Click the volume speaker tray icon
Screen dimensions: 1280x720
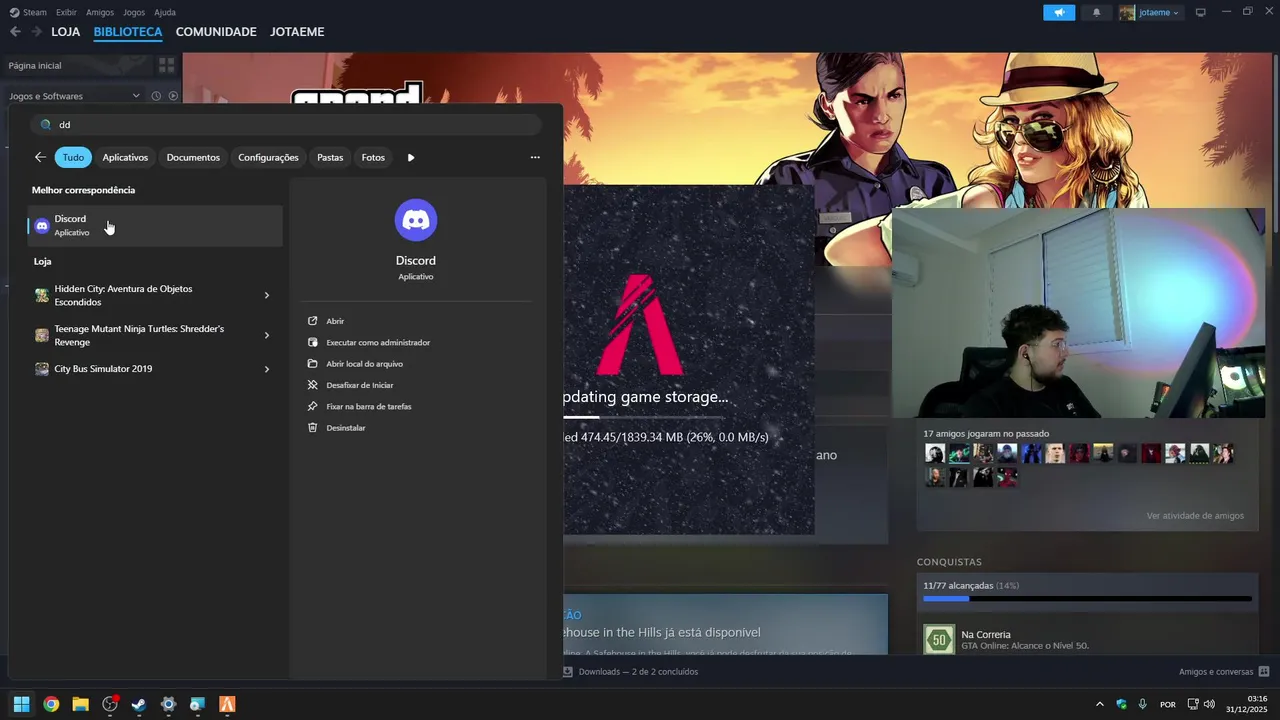tap(1209, 704)
